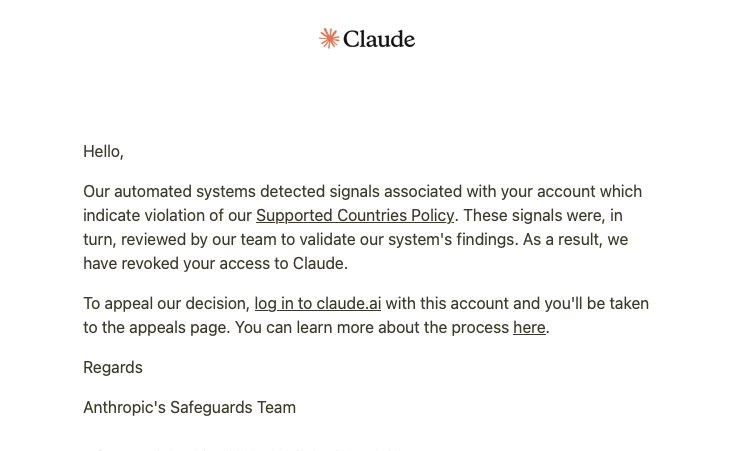Viewport: 738px width, 451px height.
Task: Click the "Hello," greeting line
Action: [103, 152]
